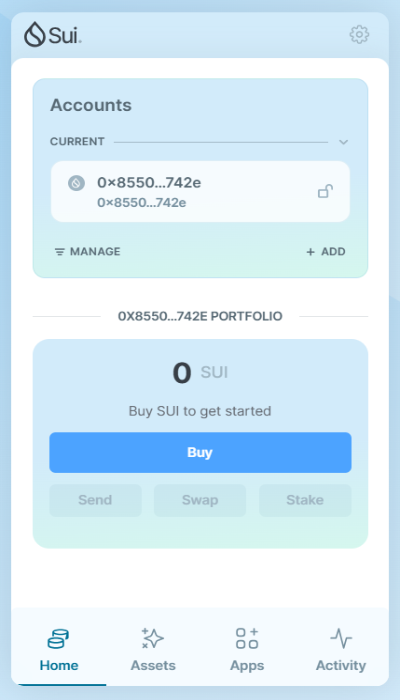Screen dimensions: 400x700
Task: Click the Send button
Action: [x=95, y=500]
